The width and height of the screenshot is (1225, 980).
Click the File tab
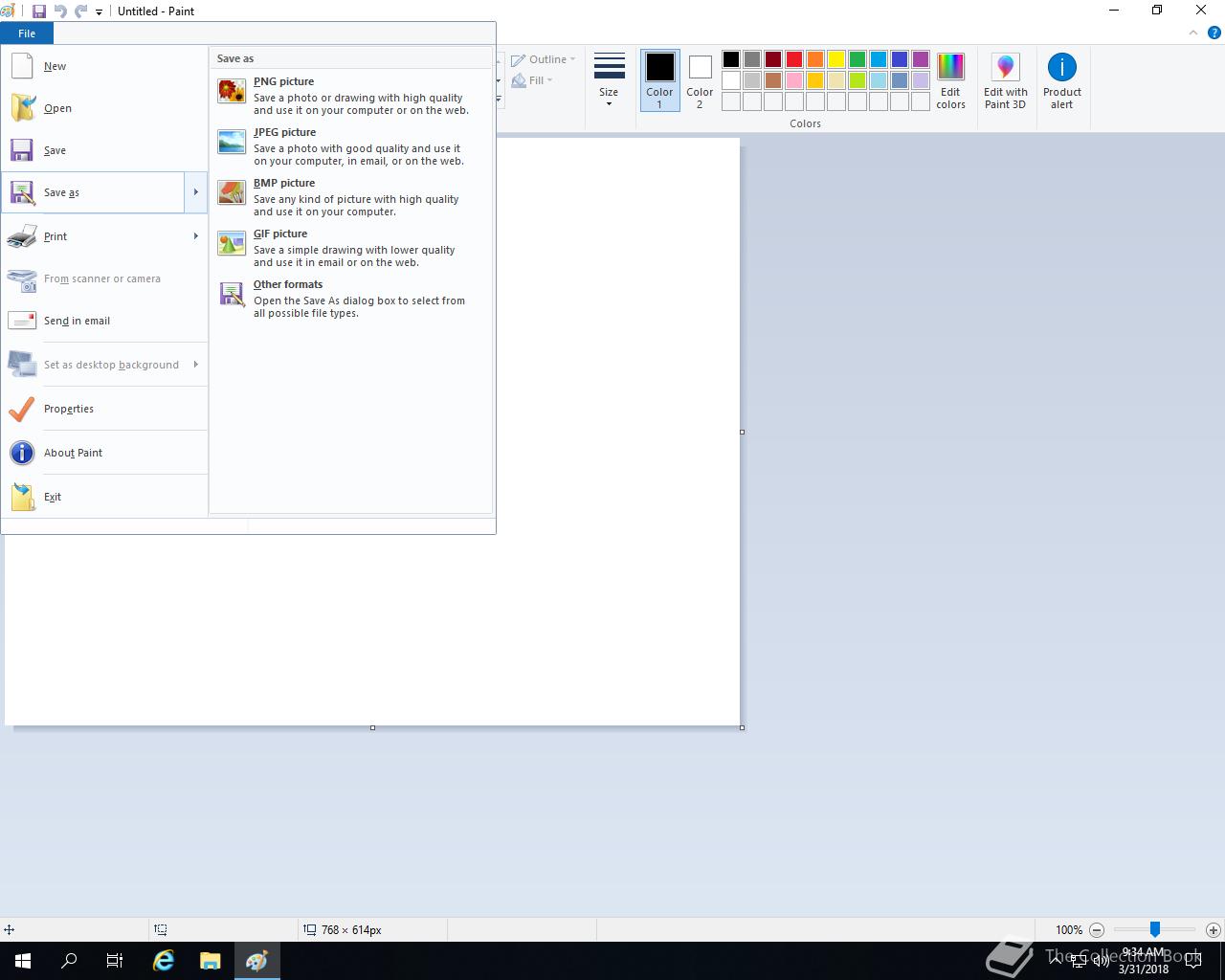click(27, 33)
